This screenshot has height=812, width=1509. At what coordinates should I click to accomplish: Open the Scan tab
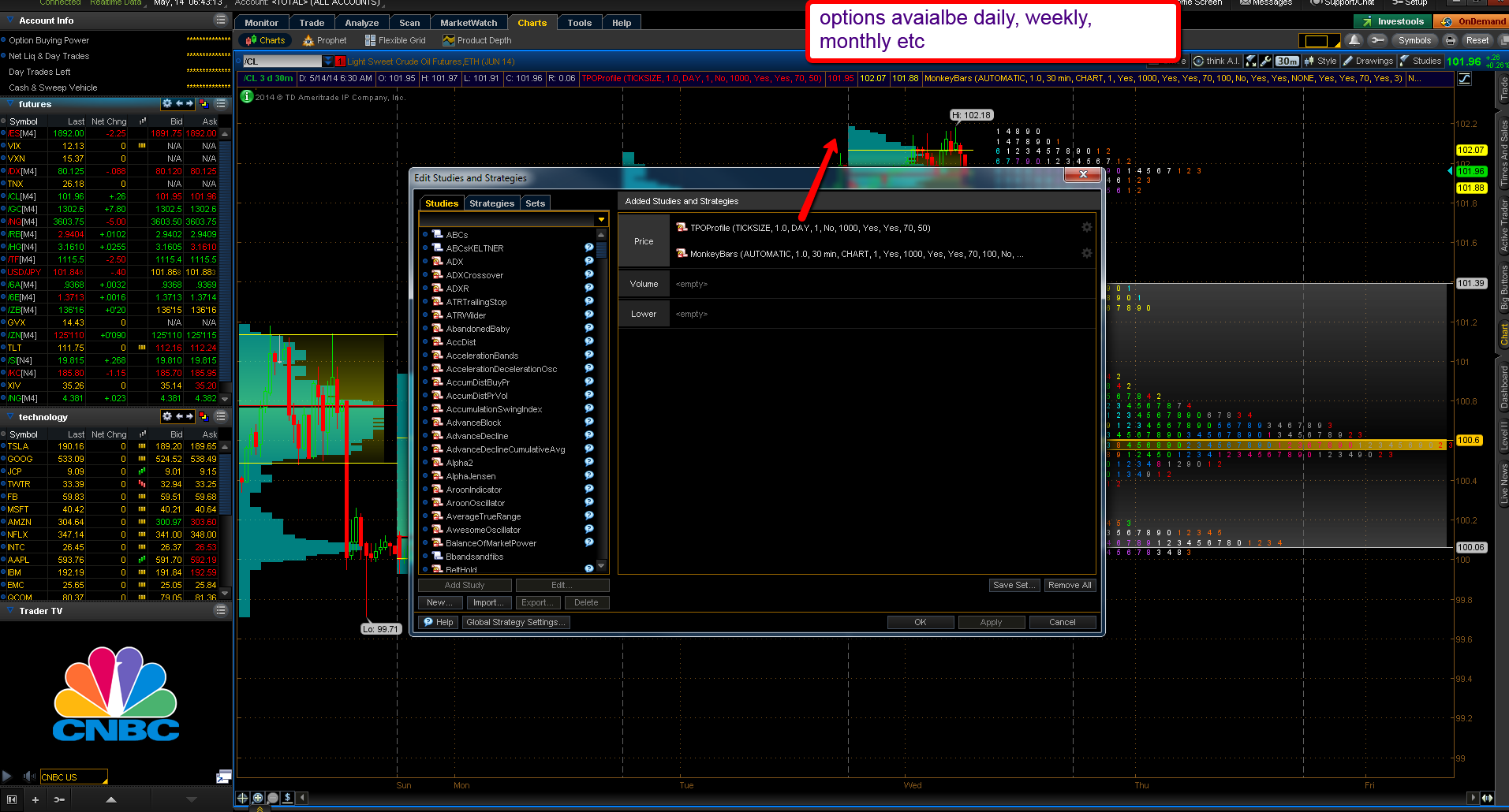coord(409,23)
